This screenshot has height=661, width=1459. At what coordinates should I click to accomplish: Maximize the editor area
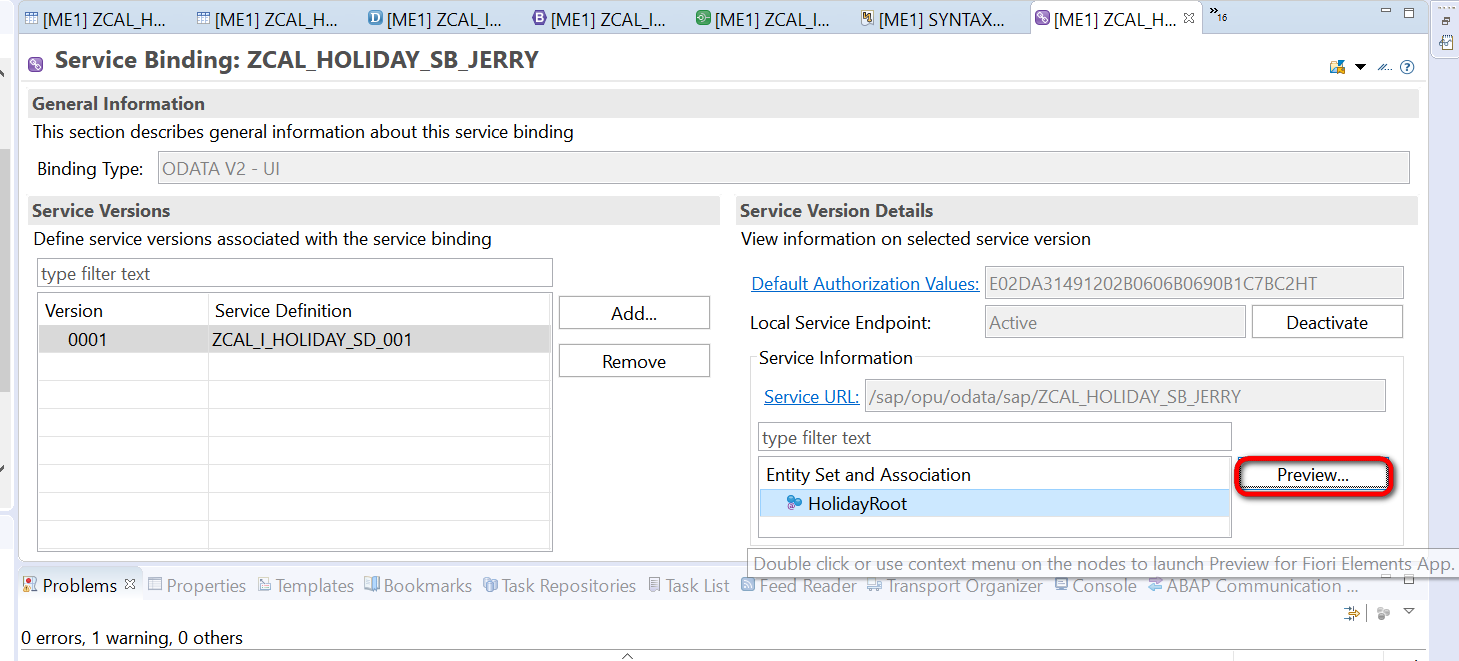pyautogui.click(x=1408, y=14)
